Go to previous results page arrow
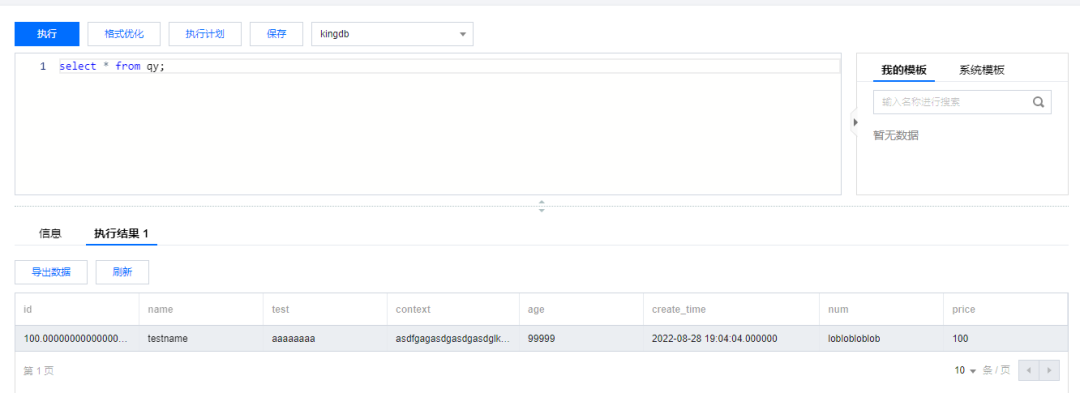Viewport: 1080px width, 393px height. (1028, 370)
